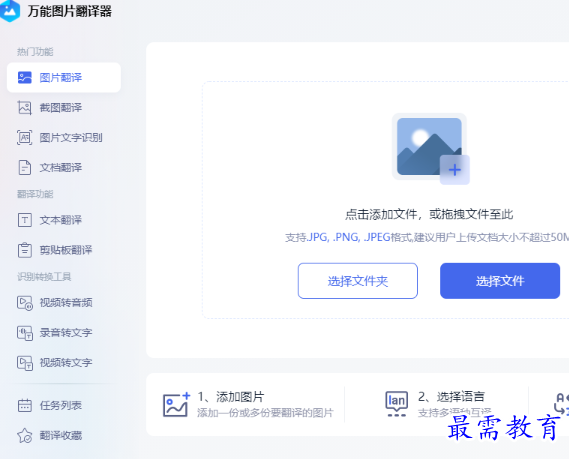Open 视频转音频 tool label
This screenshot has height=459, width=569.
click(x=66, y=303)
